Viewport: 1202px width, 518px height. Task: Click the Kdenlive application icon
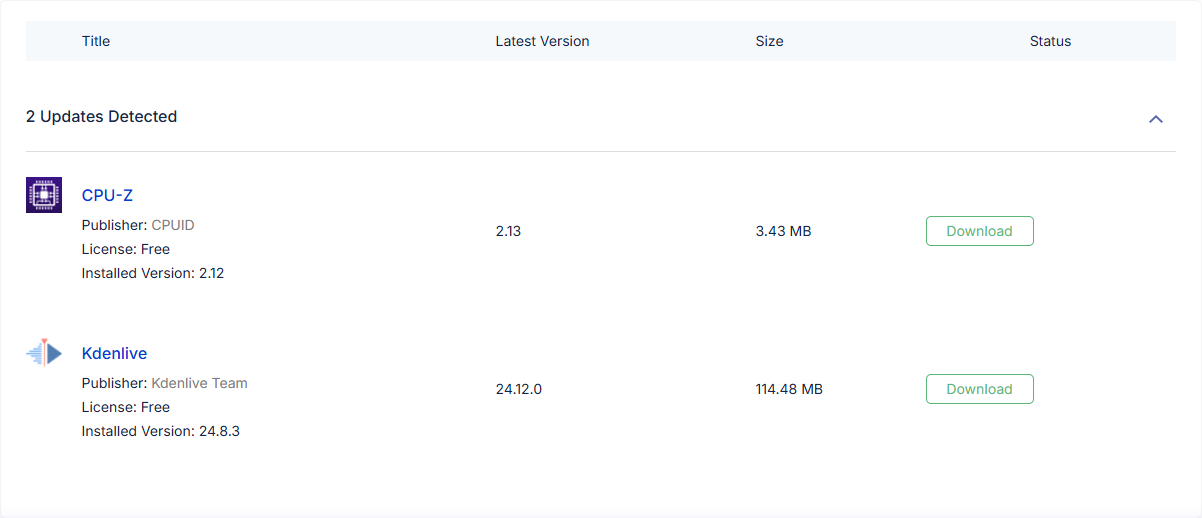tap(44, 352)
